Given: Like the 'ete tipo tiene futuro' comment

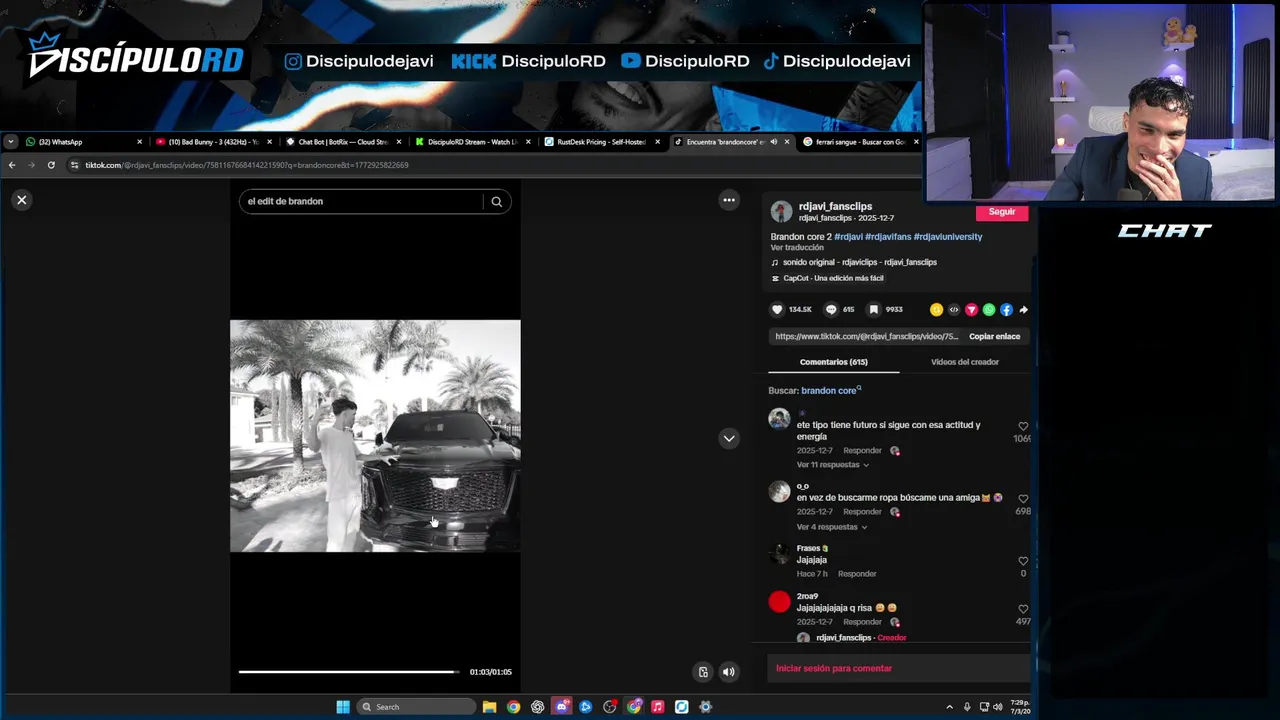Looking at the screenshot, I should click(1022, 427).
